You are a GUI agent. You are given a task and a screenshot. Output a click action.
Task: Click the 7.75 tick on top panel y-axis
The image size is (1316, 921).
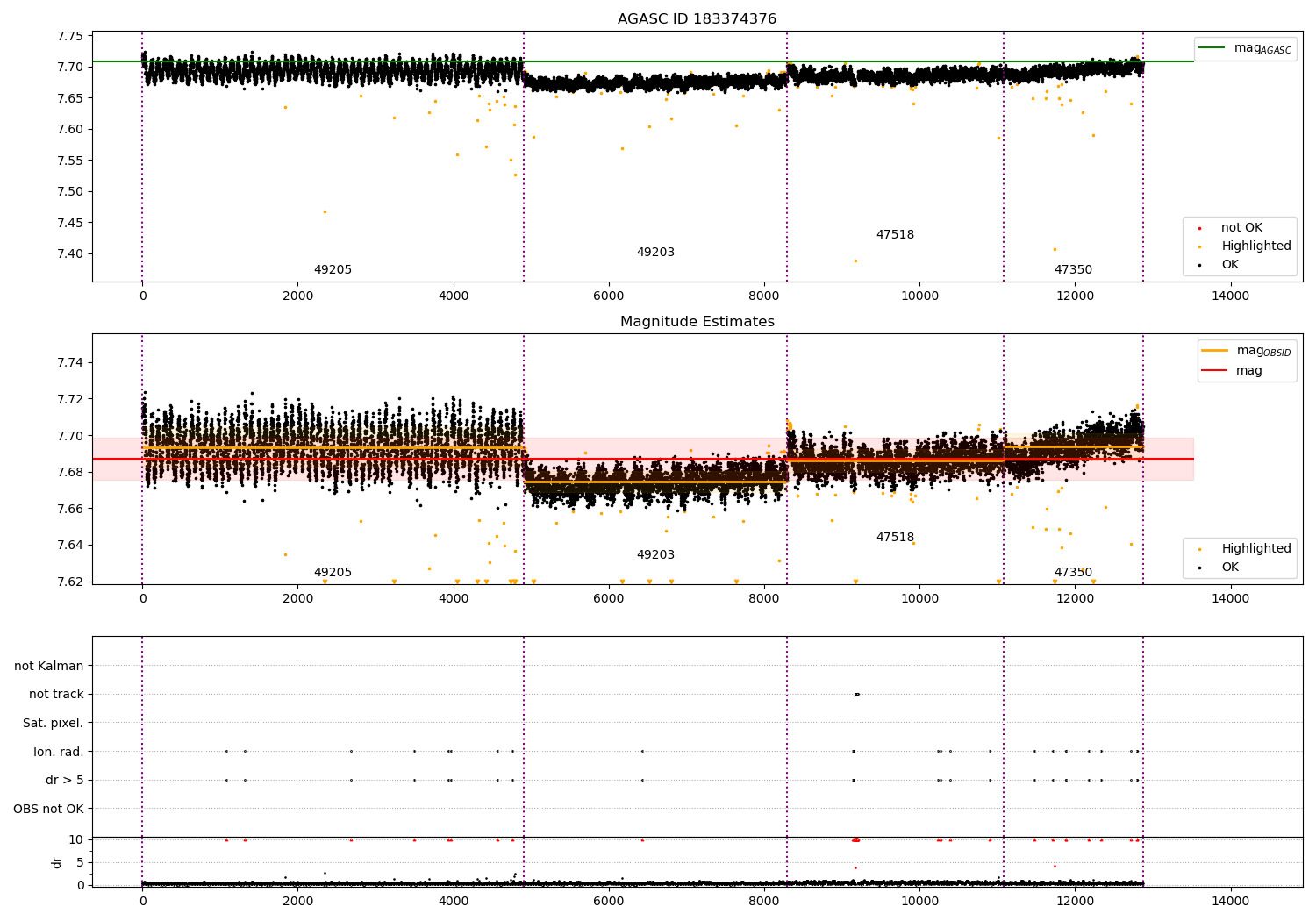70,36
